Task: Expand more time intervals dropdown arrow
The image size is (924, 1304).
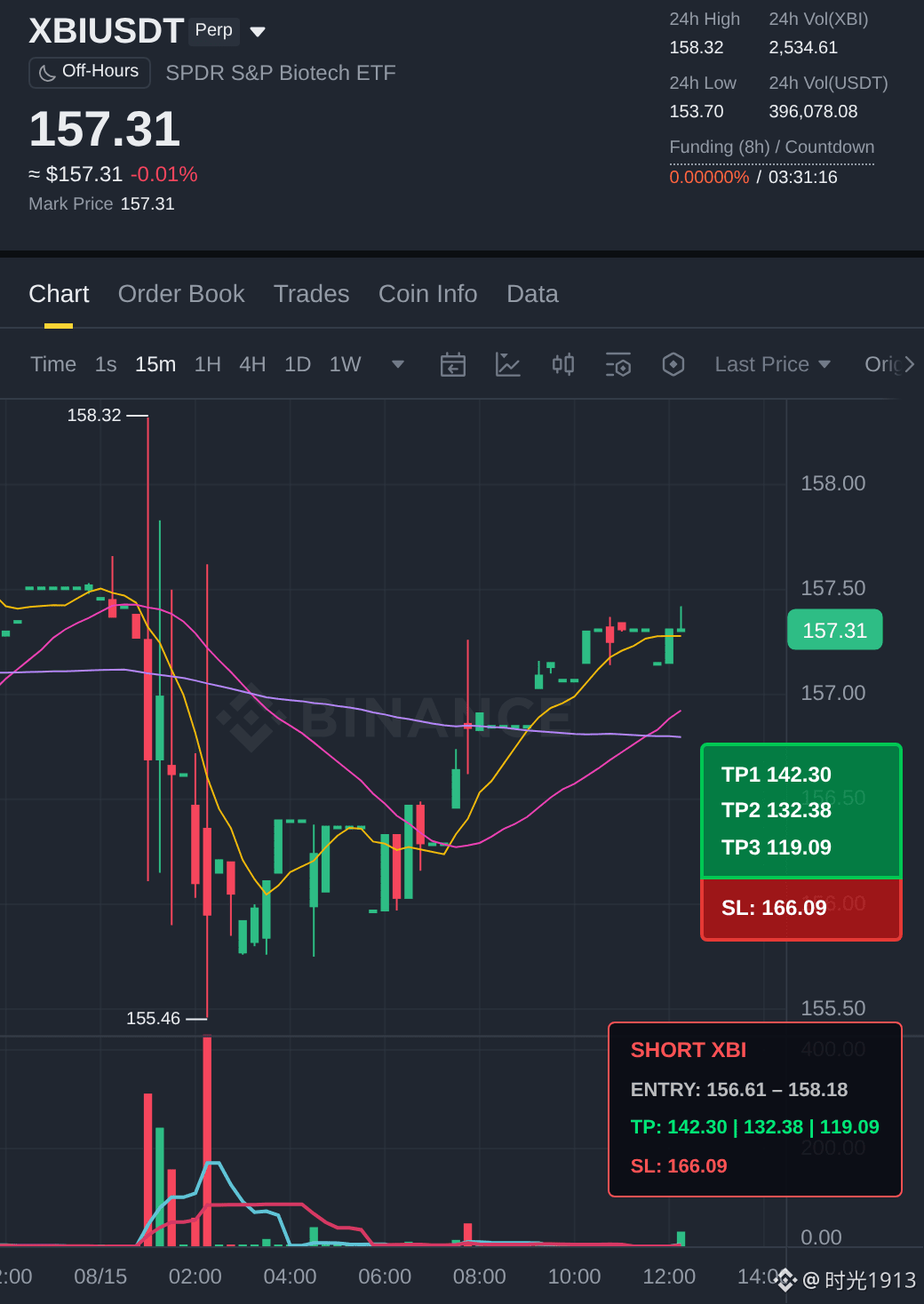Action: [398, 364]
